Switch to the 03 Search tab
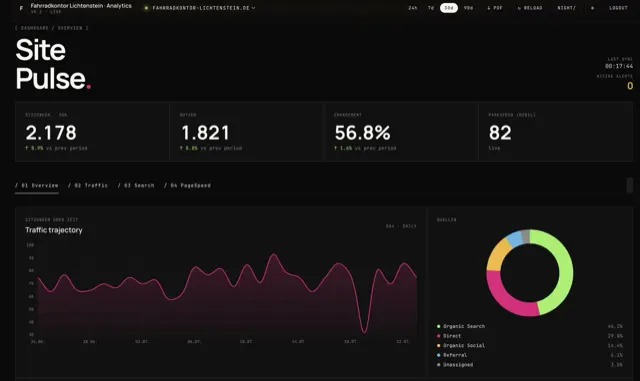Viewport: 640px width, 381px height. coord(136,185)
